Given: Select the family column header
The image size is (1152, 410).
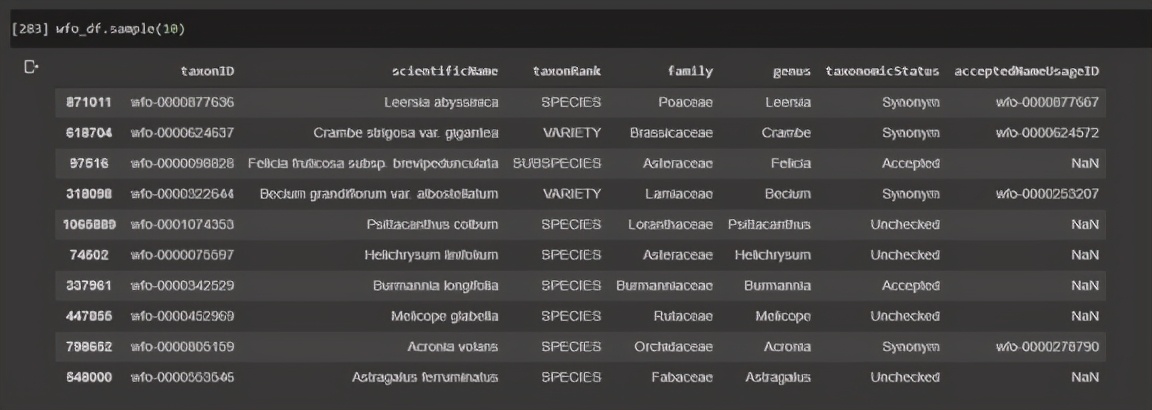Looking at the screenshot, I should [x=690, y=71].
